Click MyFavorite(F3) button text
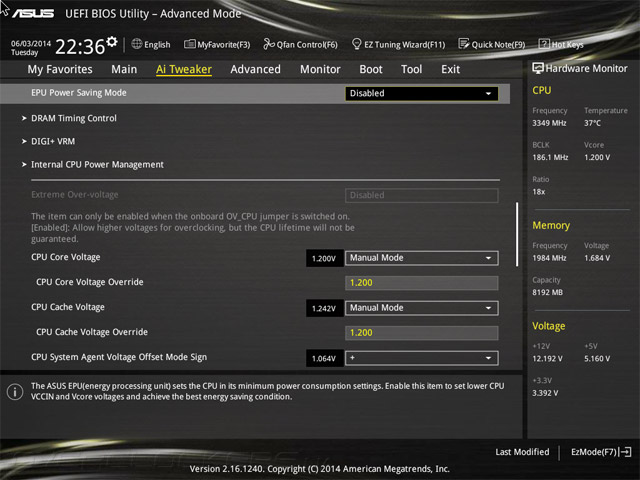 (224, 44)
